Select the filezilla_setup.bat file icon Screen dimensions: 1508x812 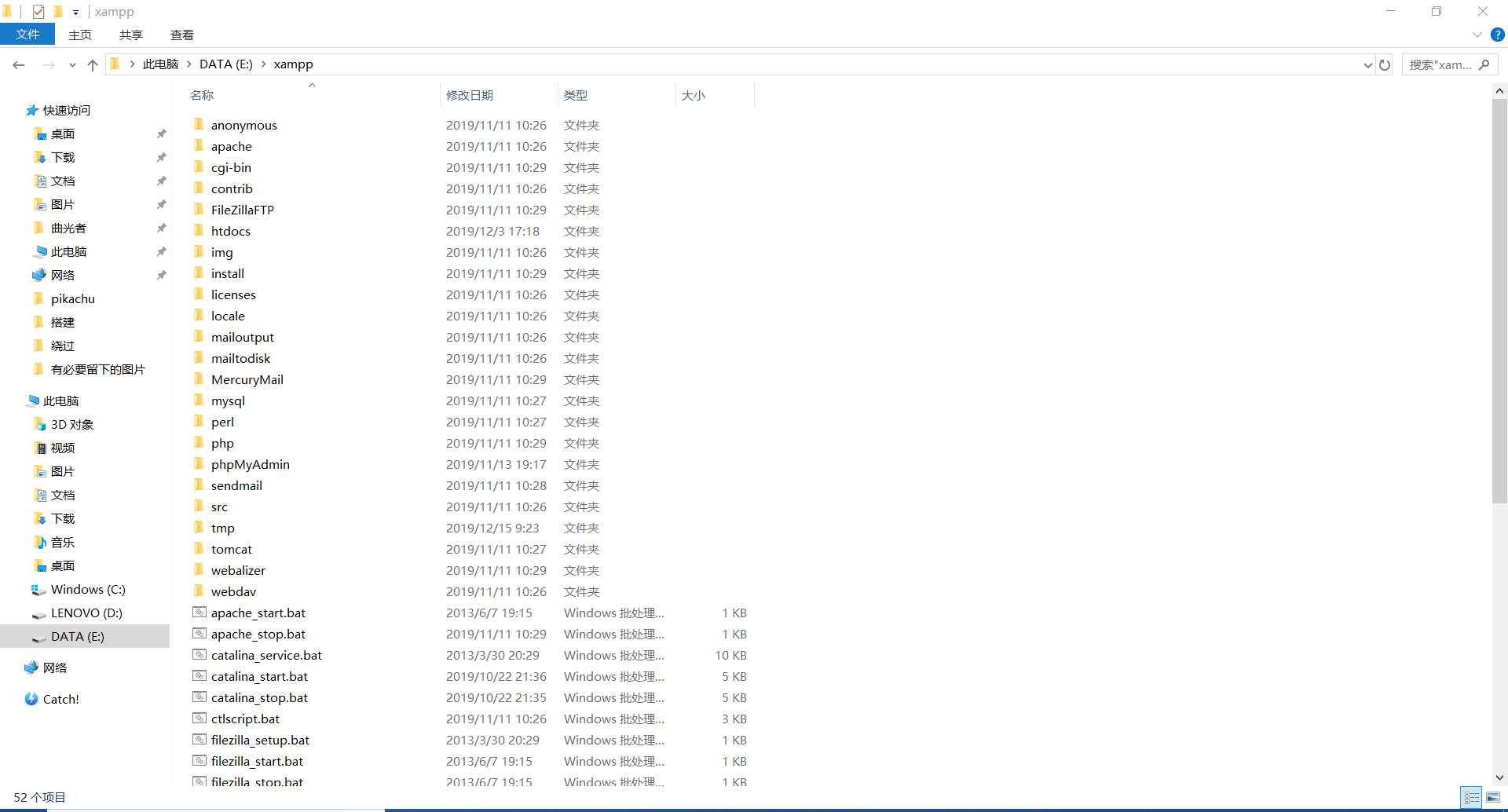coord(199,740)
